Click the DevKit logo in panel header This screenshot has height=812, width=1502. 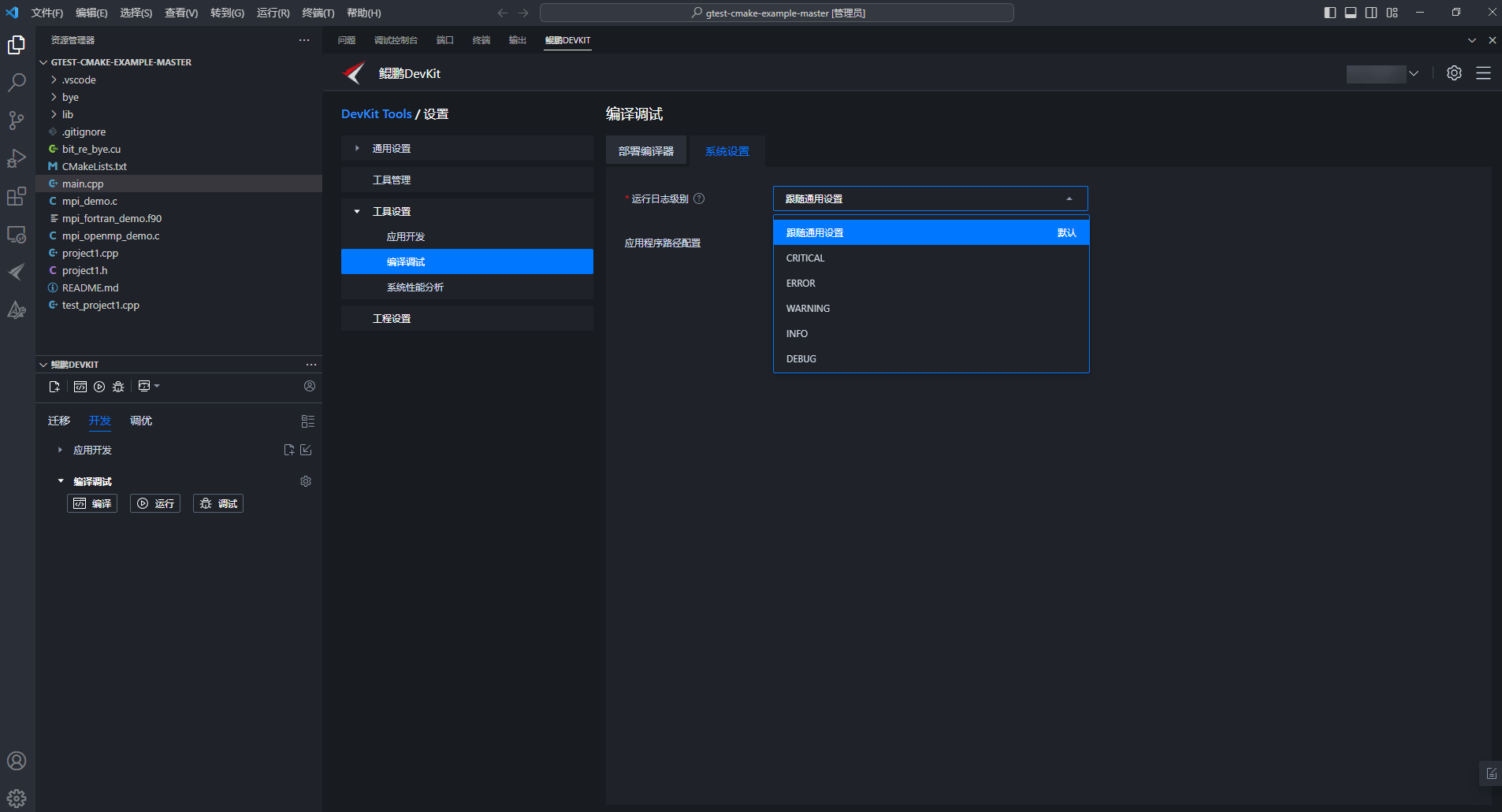click(x=354, y=73)
